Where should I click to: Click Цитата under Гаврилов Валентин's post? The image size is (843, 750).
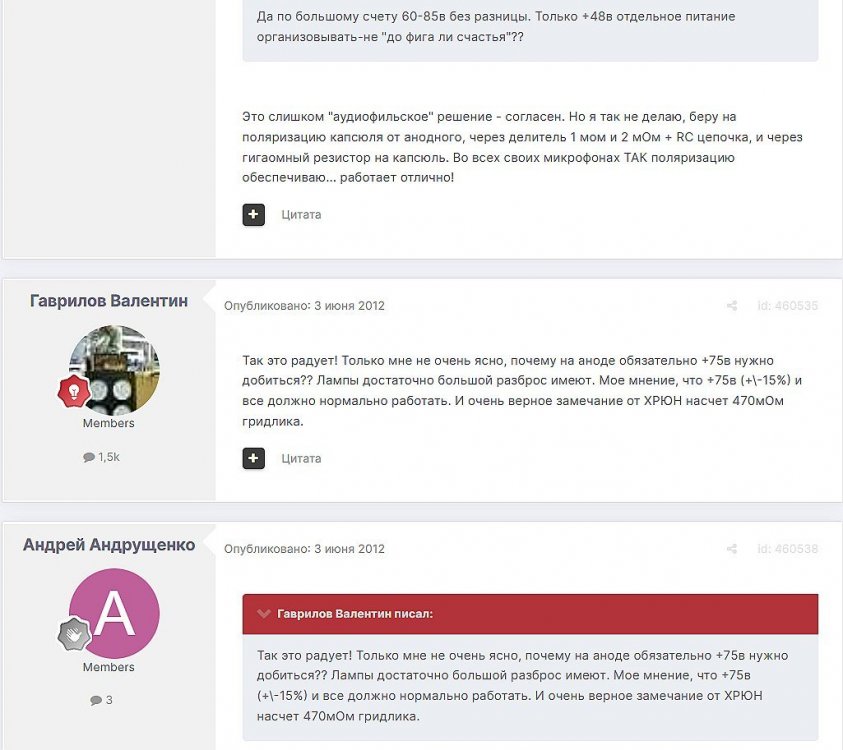coord(301,459)
